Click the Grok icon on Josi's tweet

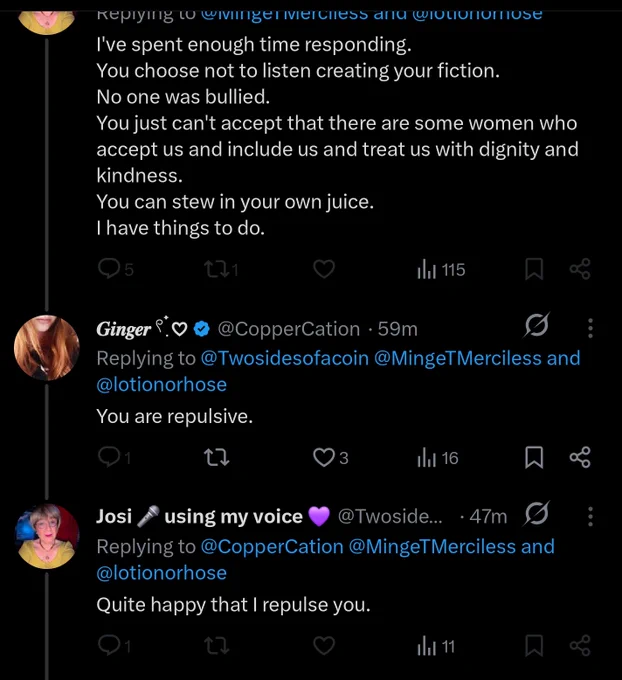click(537, 513)
